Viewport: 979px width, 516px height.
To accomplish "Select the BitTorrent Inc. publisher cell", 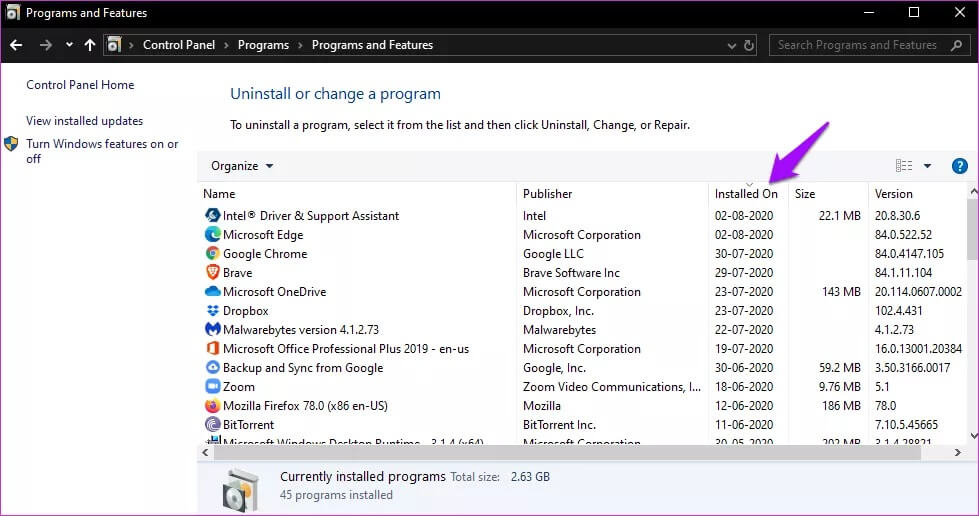I will 559,424.
